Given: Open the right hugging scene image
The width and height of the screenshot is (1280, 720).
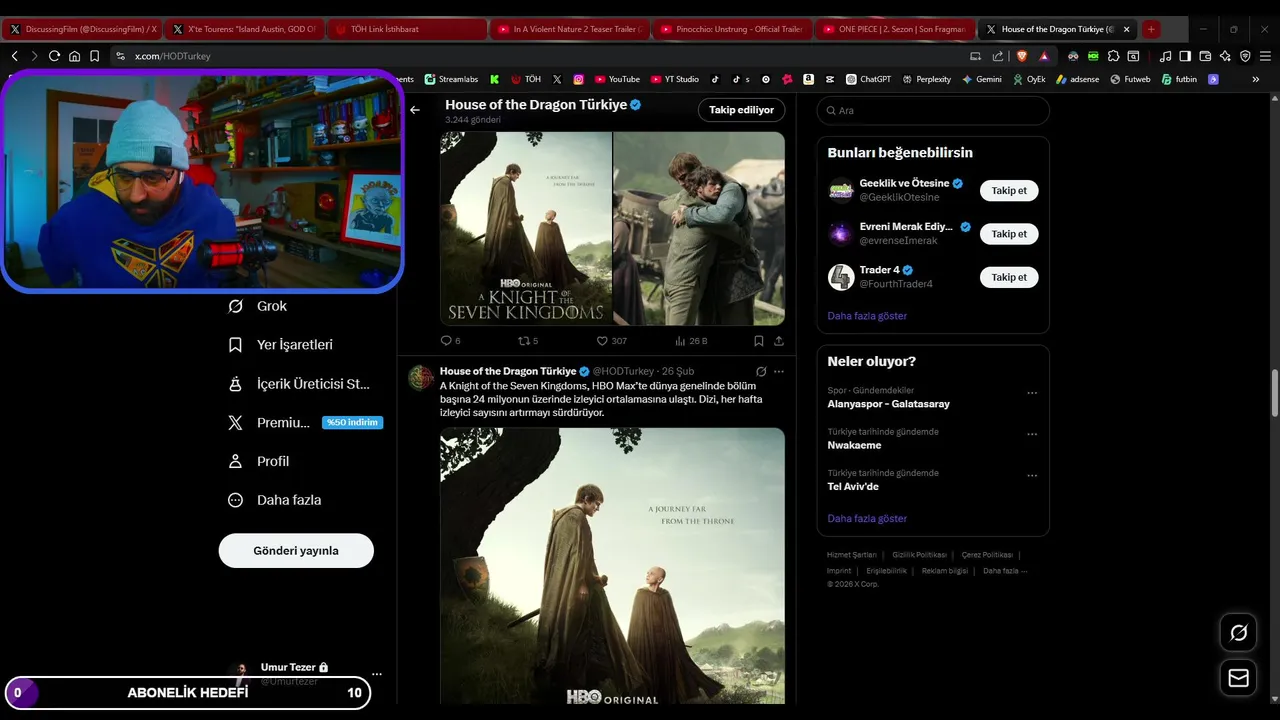Looking at the screenshot, I should click(699, 229).
